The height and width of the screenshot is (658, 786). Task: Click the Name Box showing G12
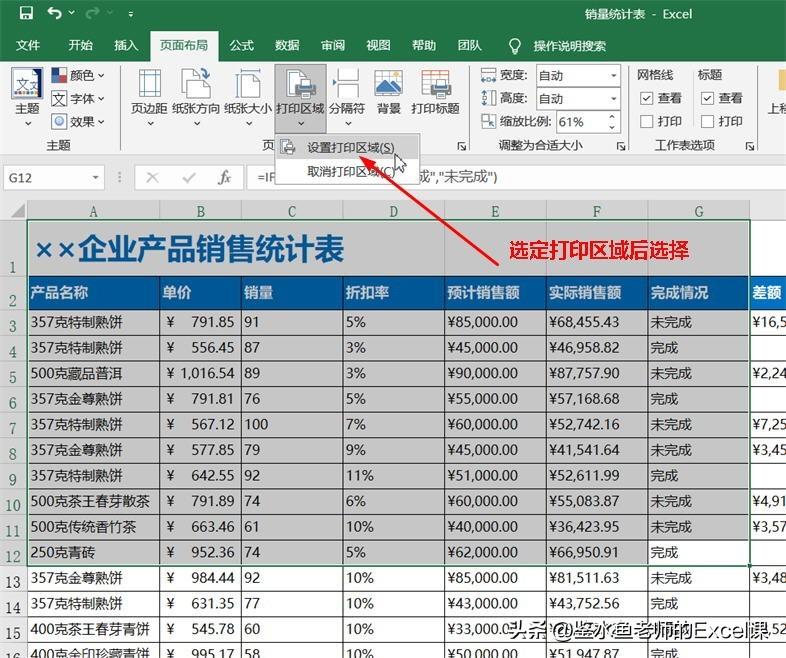click(x=47, y=177)
